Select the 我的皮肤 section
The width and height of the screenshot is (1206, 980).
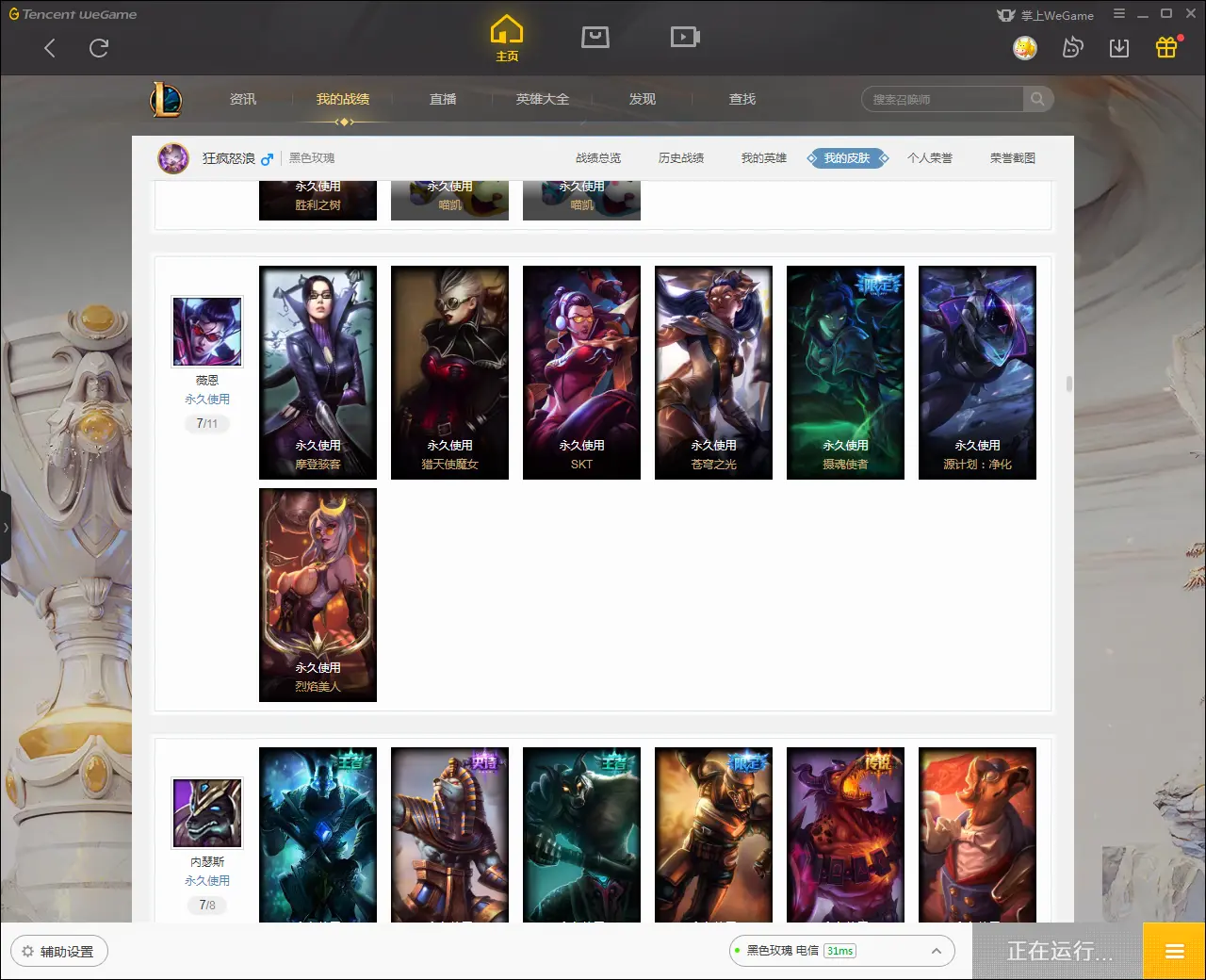point(847,158)
